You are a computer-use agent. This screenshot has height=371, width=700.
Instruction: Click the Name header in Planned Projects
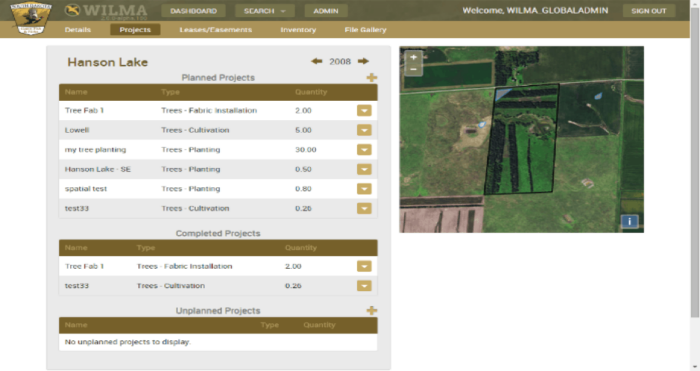click(76, 92)
